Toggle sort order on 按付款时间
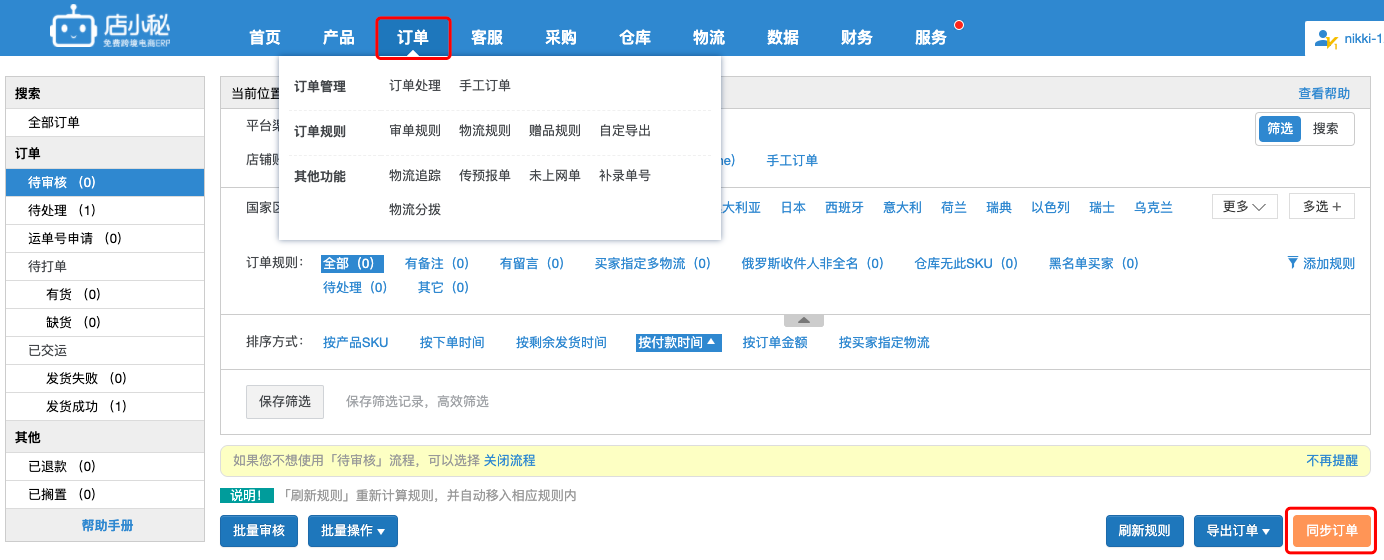Image resolution: width=1384 pixels, height=560 pixels. [x=677, y=342]
